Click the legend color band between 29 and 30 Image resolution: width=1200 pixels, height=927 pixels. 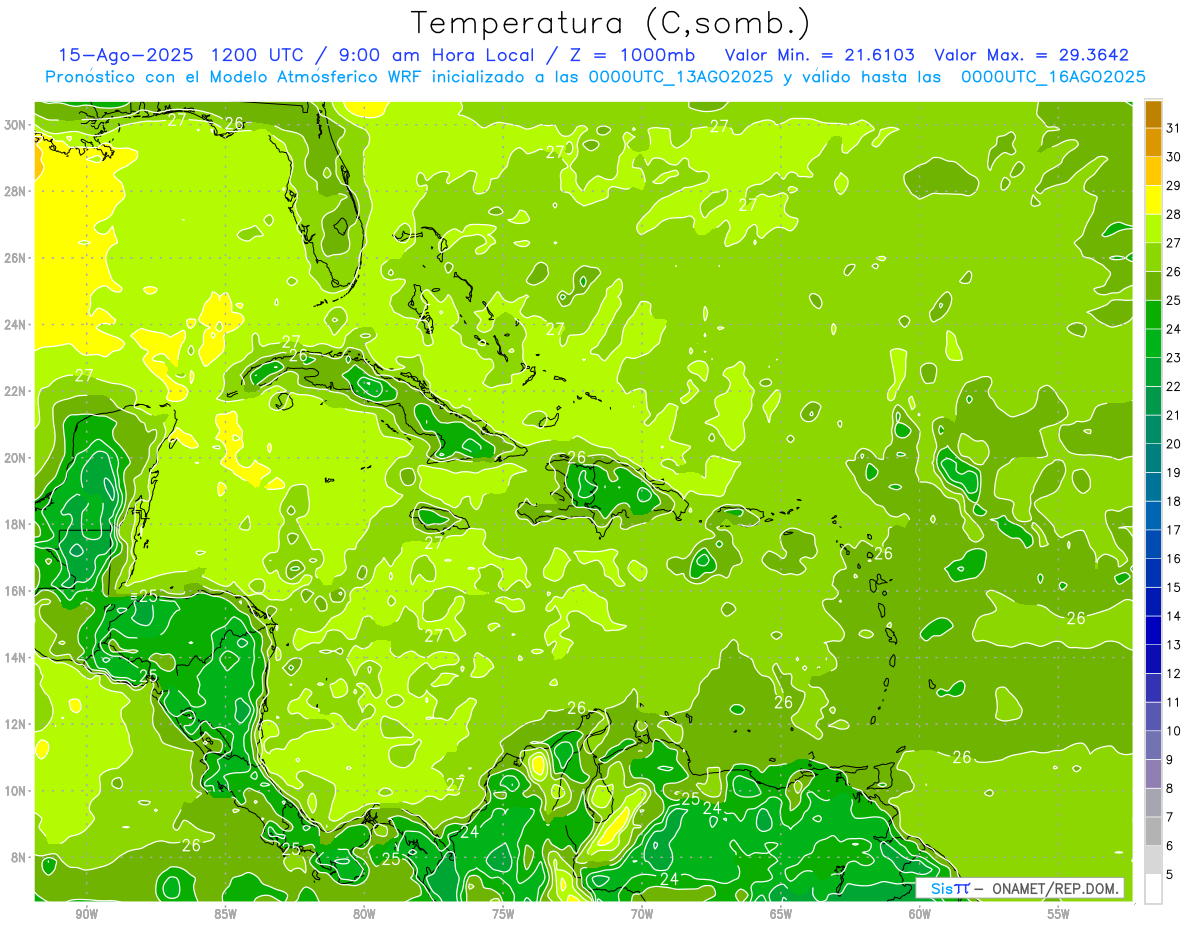[1153, 171]
